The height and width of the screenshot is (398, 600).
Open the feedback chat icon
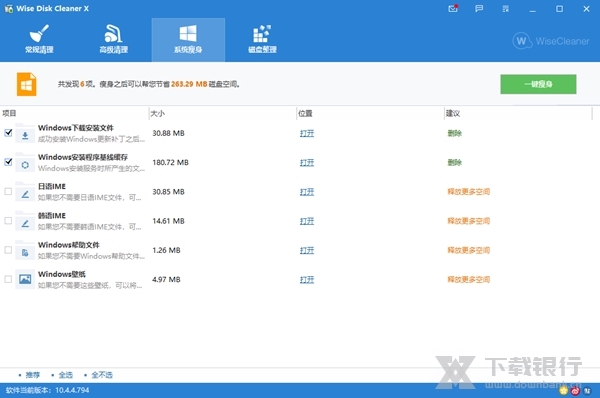(x=479, y=8)
